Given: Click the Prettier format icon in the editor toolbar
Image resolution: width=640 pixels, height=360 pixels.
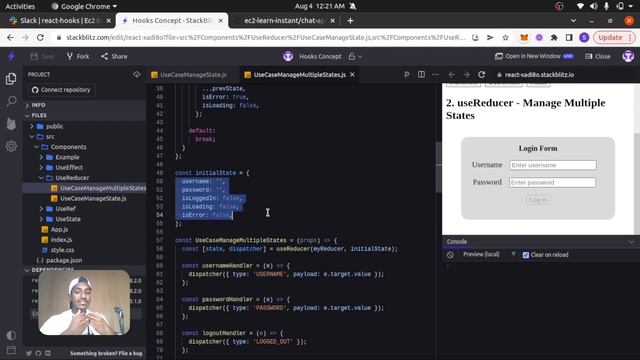Looking at the screenshot, I should pyautogui.click(x=407, y=75).
